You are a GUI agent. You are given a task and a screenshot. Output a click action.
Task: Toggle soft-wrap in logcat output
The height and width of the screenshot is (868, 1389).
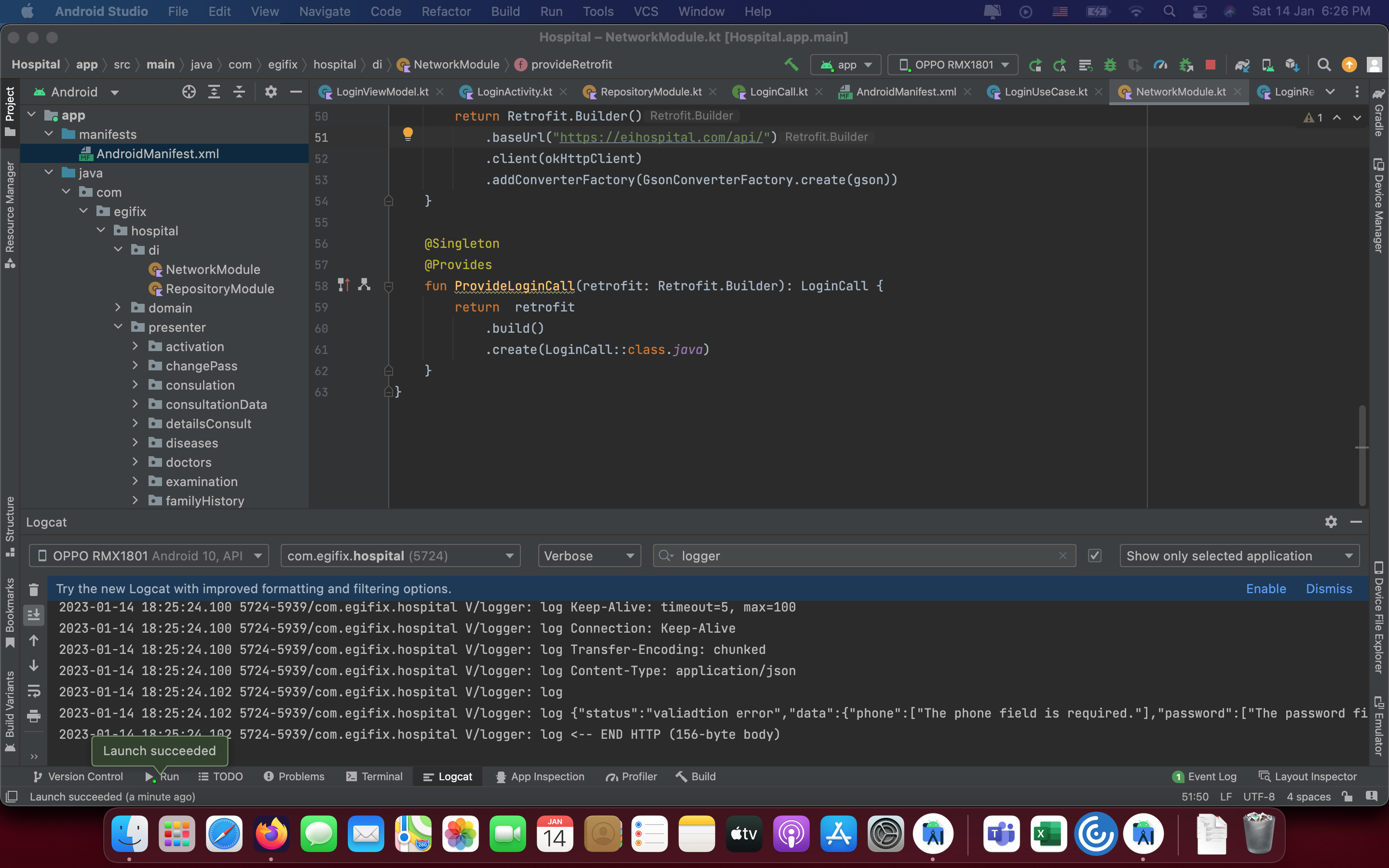click(x=34, y=691)
